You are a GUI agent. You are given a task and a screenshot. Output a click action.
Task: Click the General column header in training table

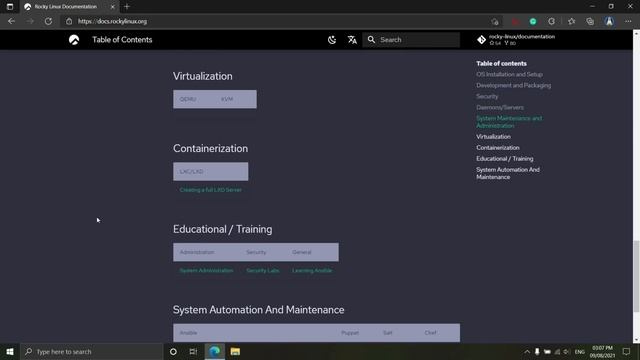[302, 252]
